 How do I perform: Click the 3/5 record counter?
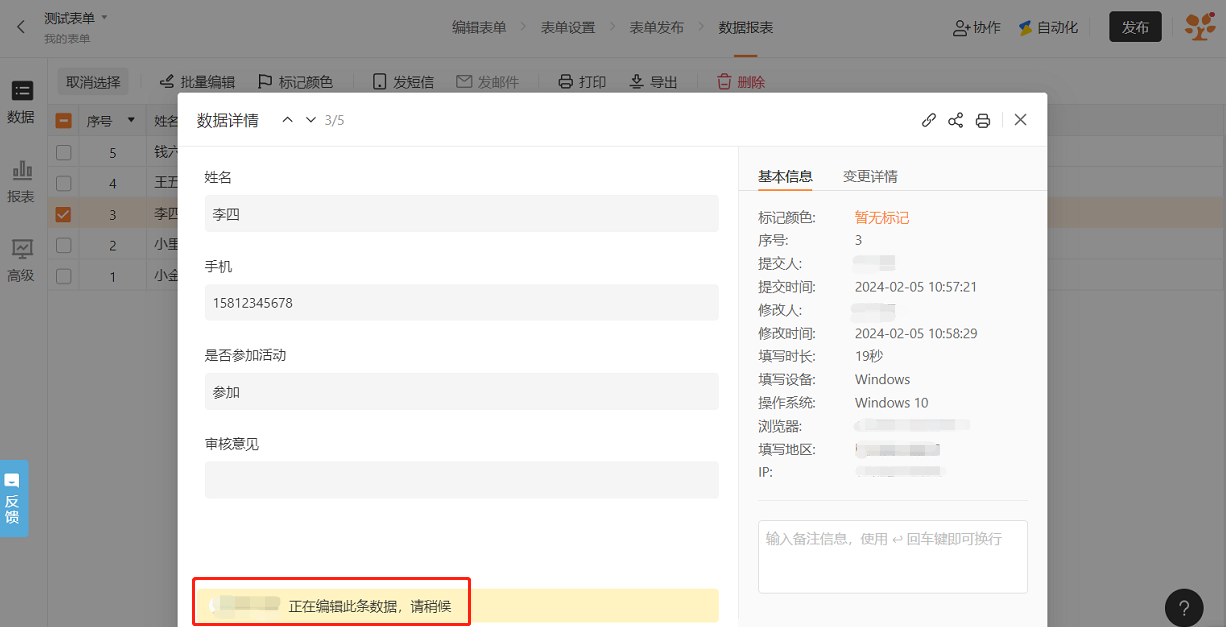click(334, 120)
